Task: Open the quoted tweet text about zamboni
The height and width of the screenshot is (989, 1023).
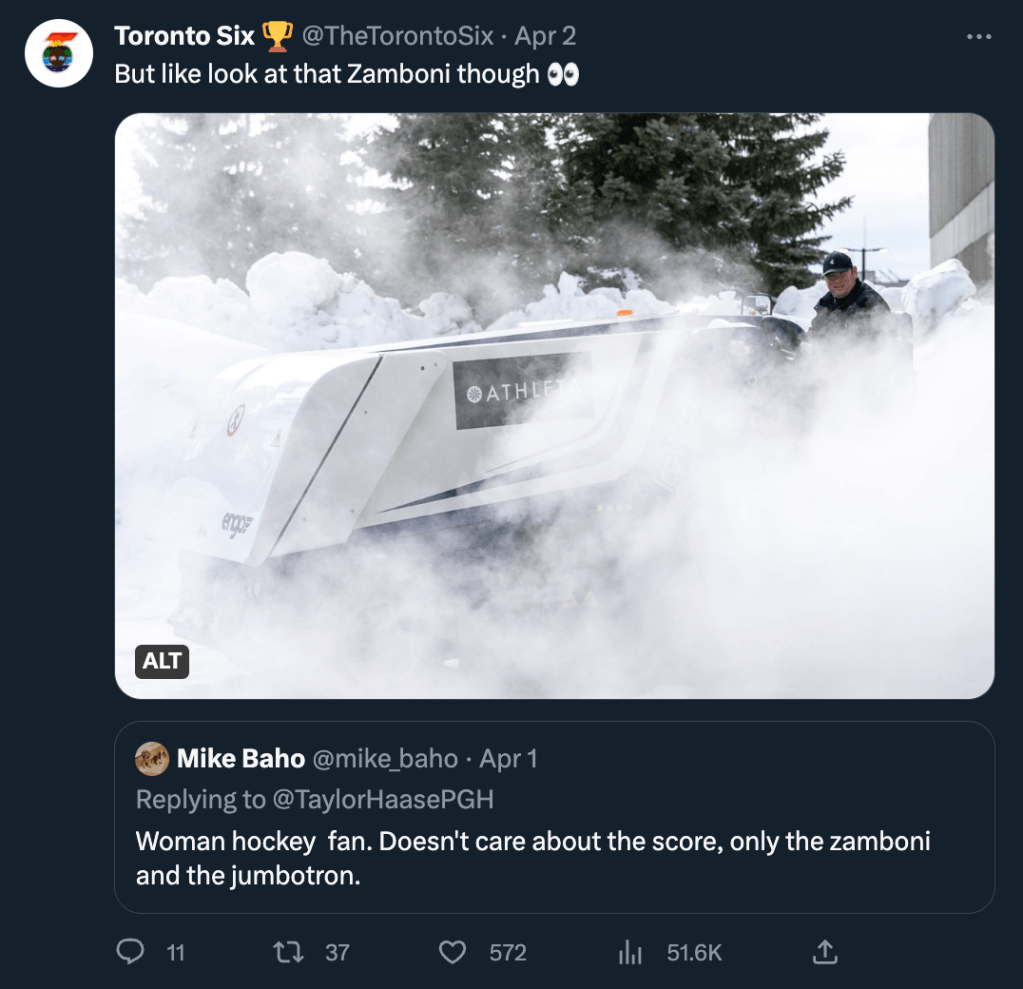Action: (533, 858)
